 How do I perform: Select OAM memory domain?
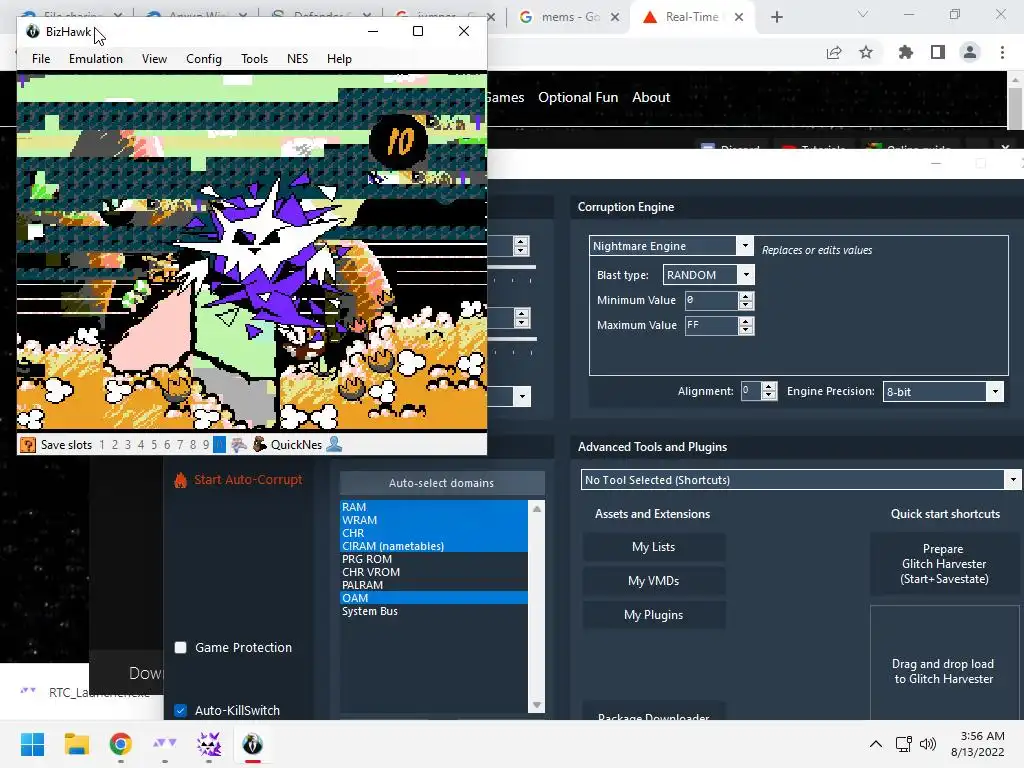click(434, 598)
